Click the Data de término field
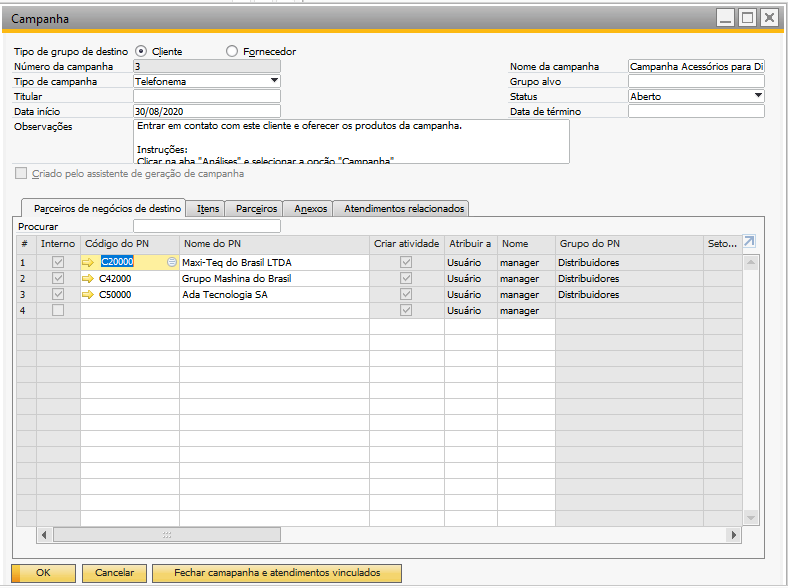This screenshot has height=588, width=788. point(696,111)
